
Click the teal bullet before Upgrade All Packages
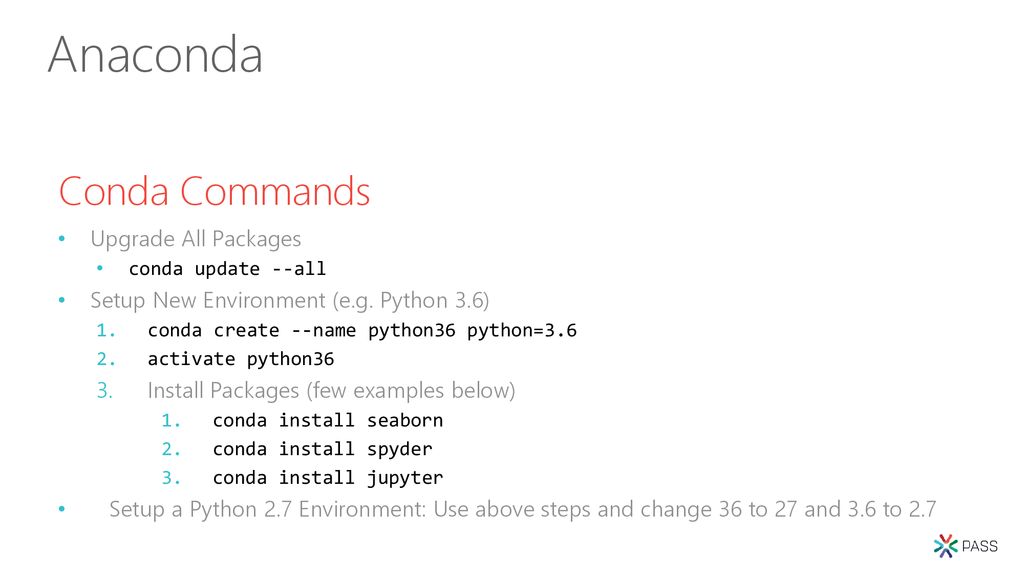(x=62, y=239)
